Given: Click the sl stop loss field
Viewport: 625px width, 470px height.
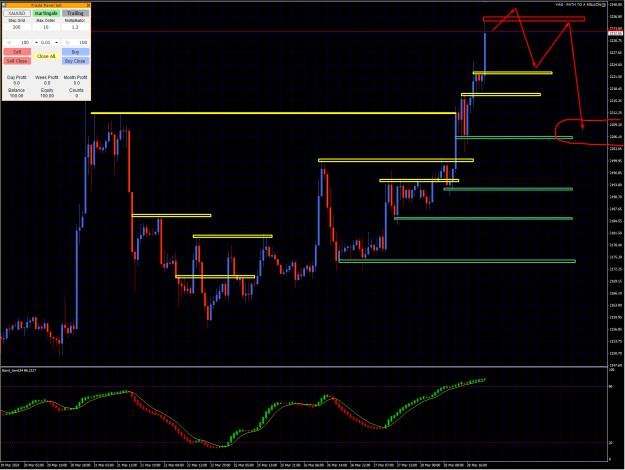Looking at the screenshot, I should [x=18, y=42].
